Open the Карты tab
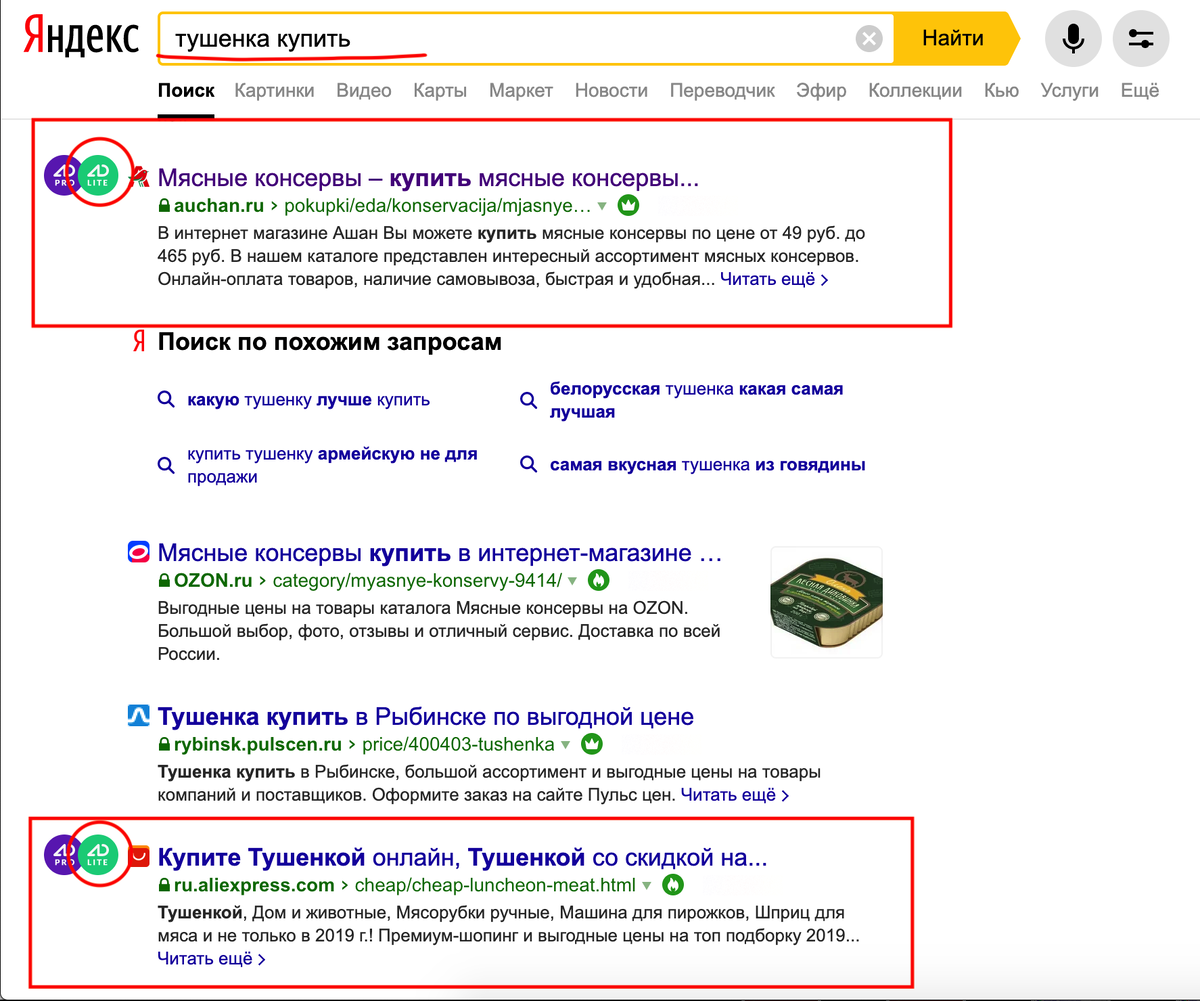The image size is (1200, 1001). tap(440, 91)
